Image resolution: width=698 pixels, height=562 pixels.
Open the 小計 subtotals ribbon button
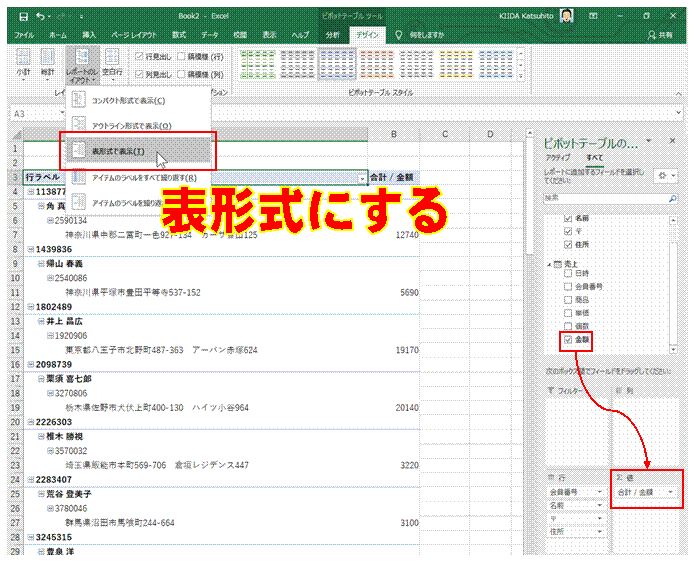point(23,65)
